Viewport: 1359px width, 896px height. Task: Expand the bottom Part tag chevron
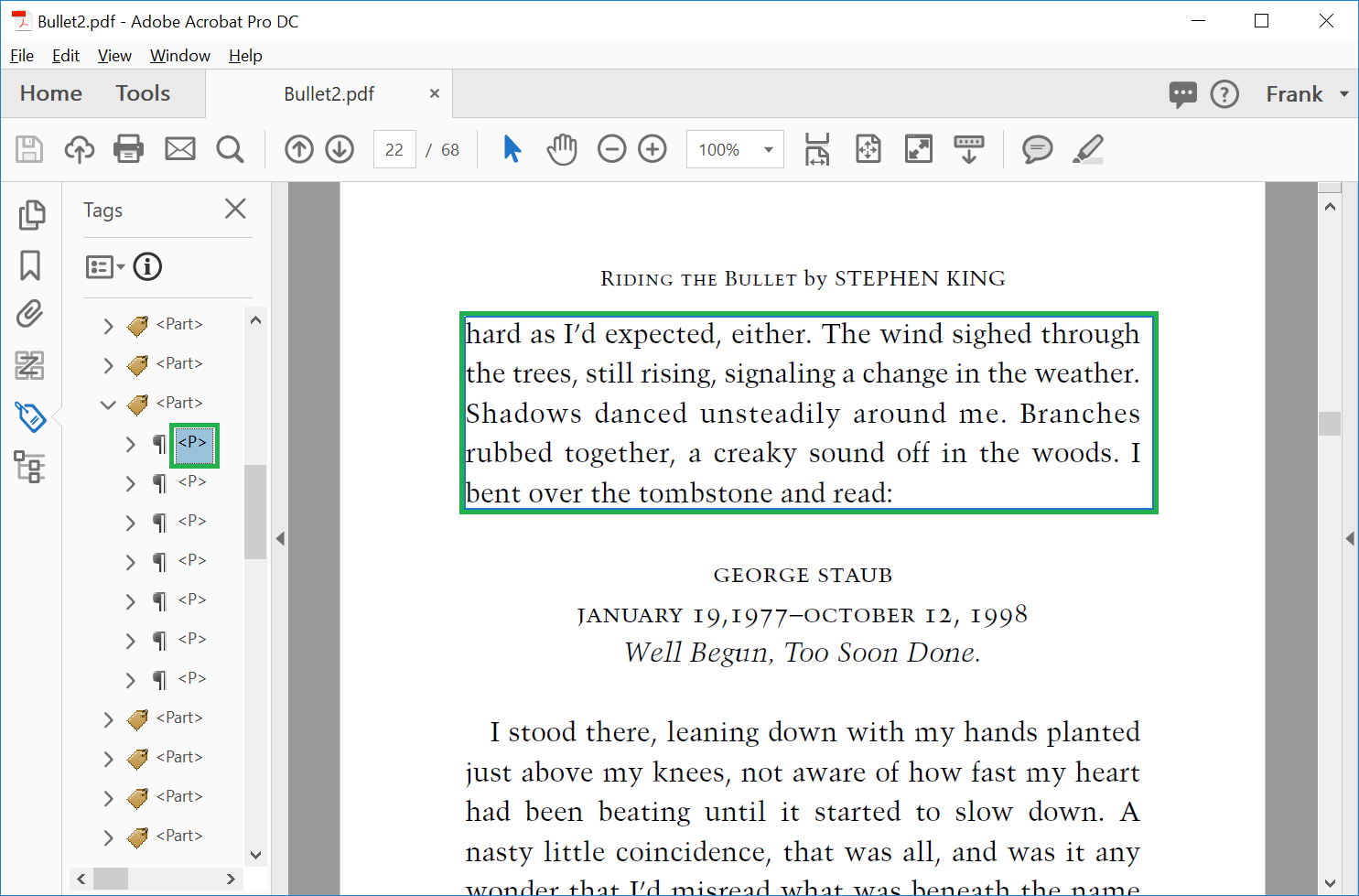click(108, 837)
